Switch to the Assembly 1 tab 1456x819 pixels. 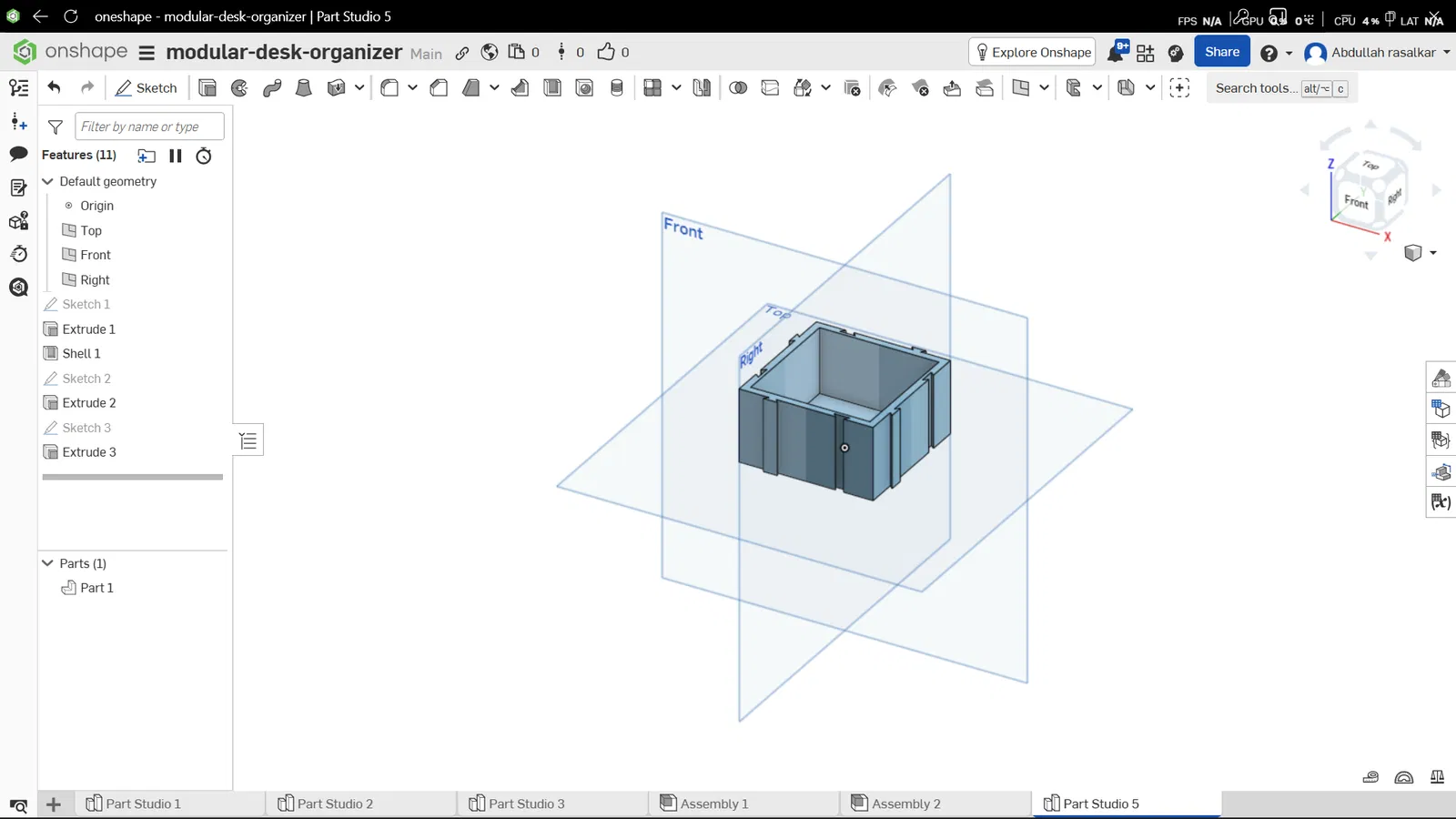pos(705,804)
